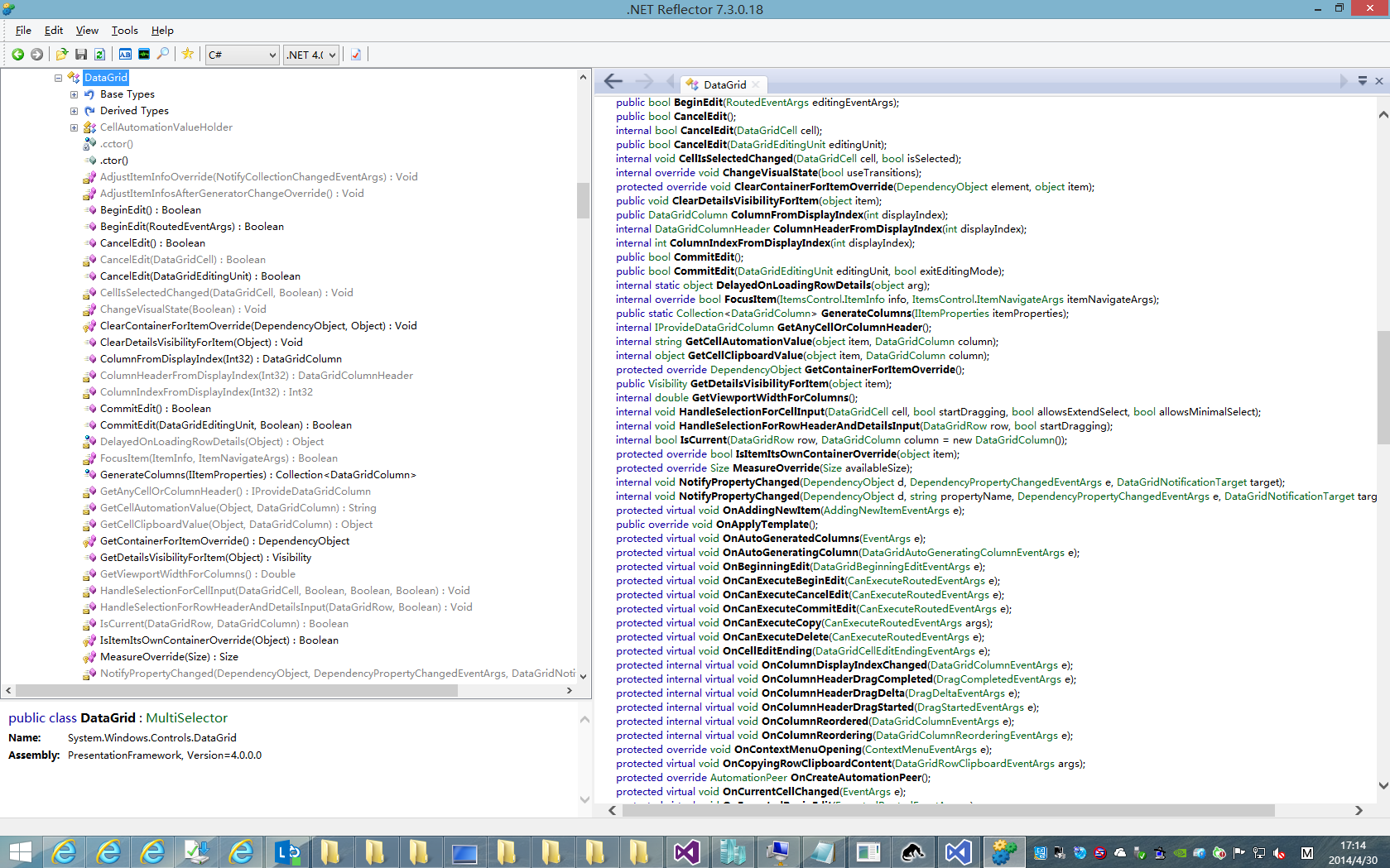Click the Derived Types node icon
This screenshot has height=868, width=1390.
(x=89, y=111)
